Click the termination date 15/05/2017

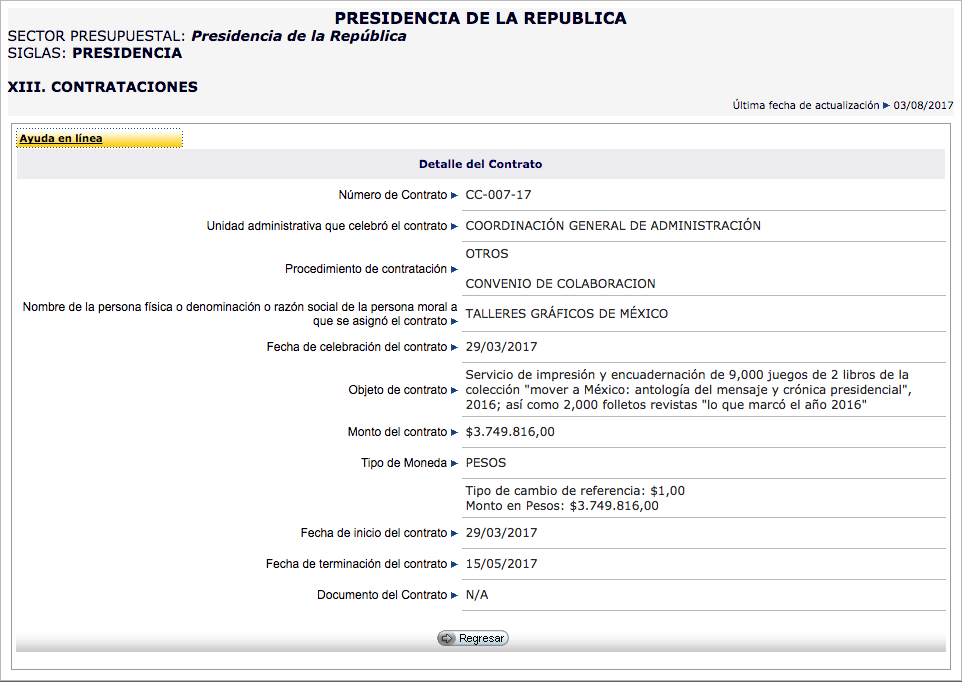501,564
